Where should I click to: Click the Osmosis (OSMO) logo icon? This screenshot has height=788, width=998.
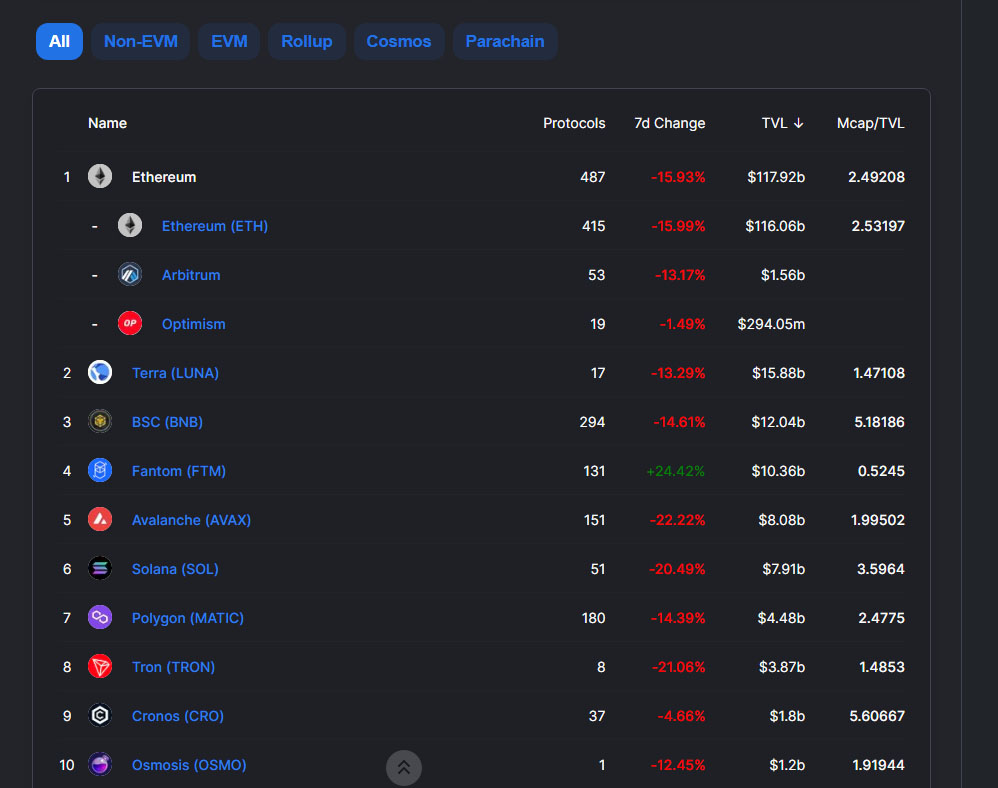(100, 764)
